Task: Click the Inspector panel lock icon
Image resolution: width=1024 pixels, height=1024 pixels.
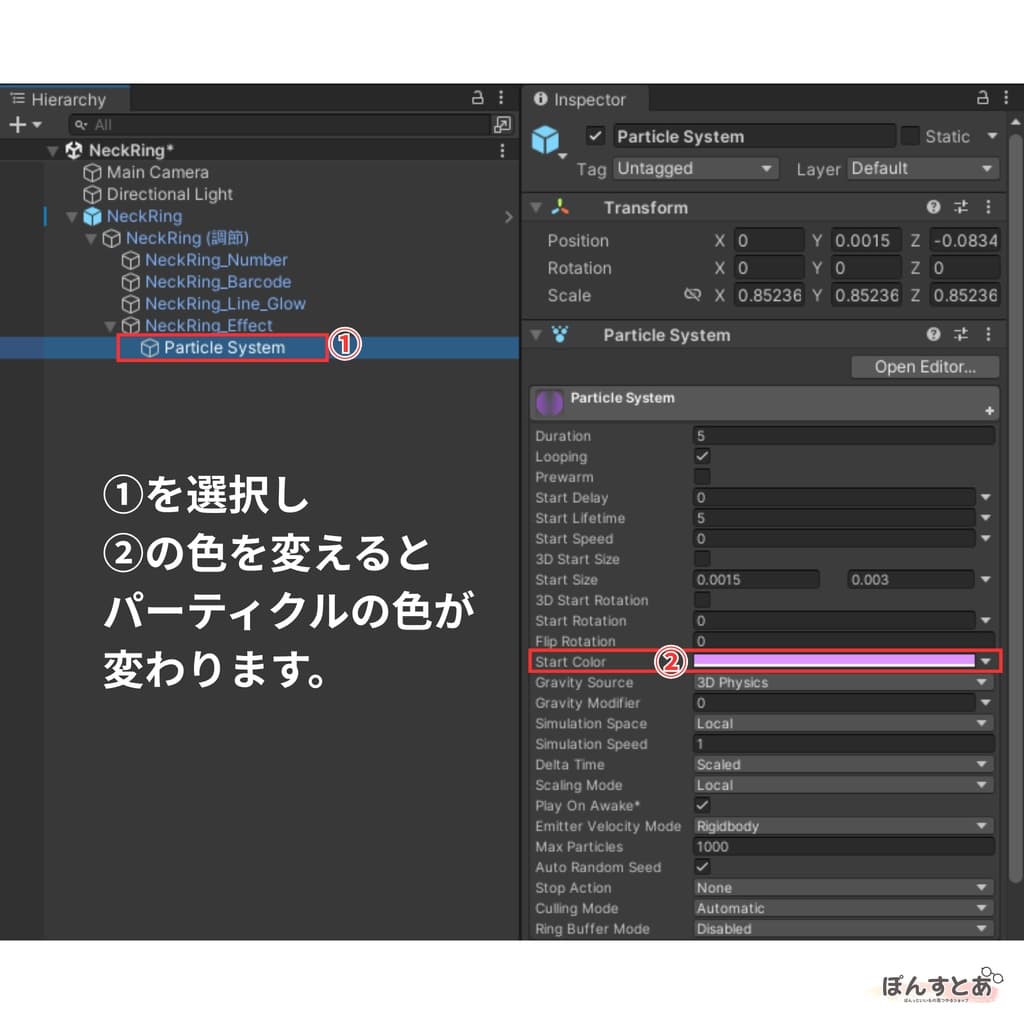Action: click(982, 98)
